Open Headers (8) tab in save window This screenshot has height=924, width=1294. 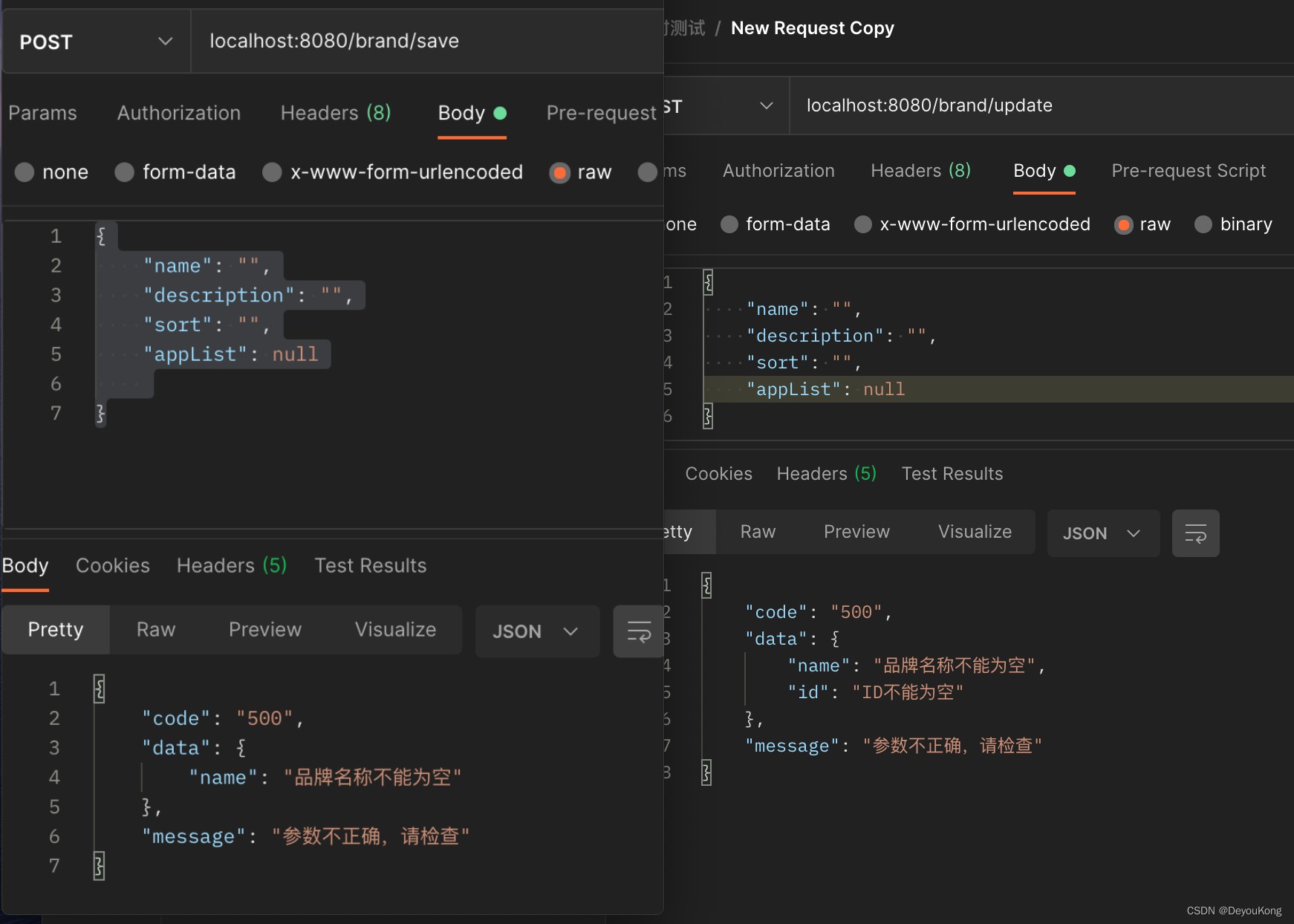click(x=336, y=113)
